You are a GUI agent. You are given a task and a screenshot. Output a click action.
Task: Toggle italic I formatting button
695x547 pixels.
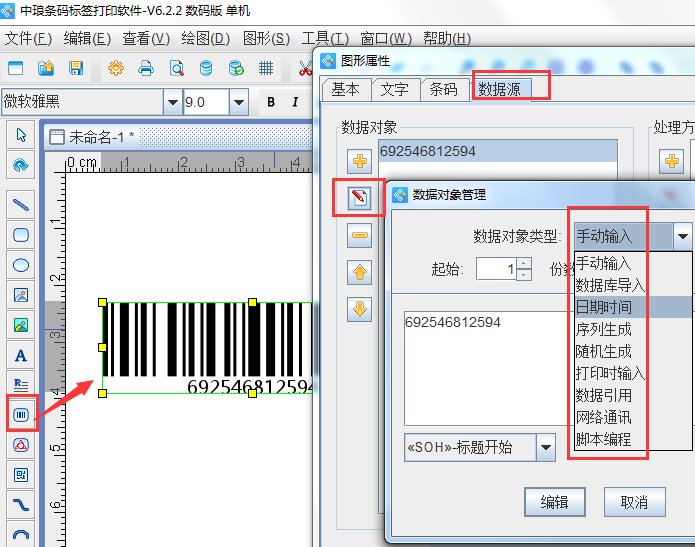click(295, 102)
